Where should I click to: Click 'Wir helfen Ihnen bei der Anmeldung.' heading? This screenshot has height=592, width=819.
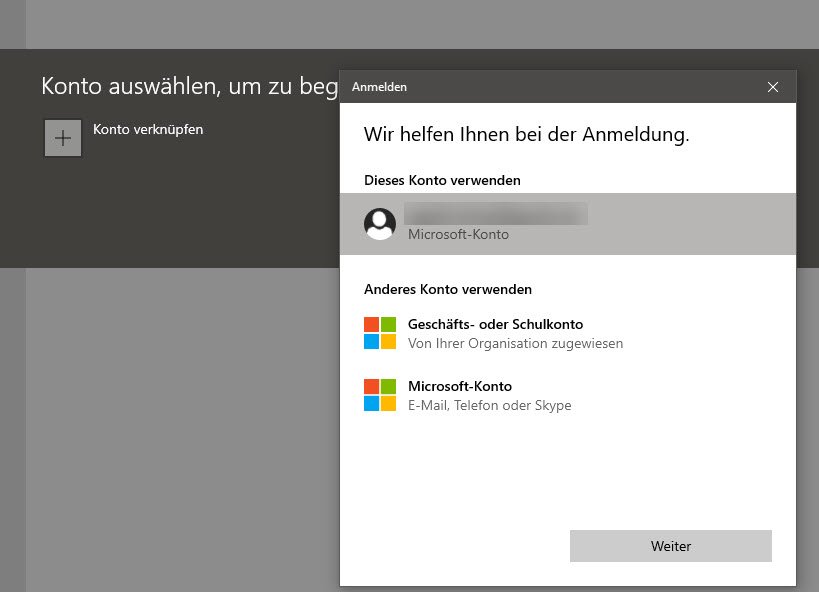526,135
